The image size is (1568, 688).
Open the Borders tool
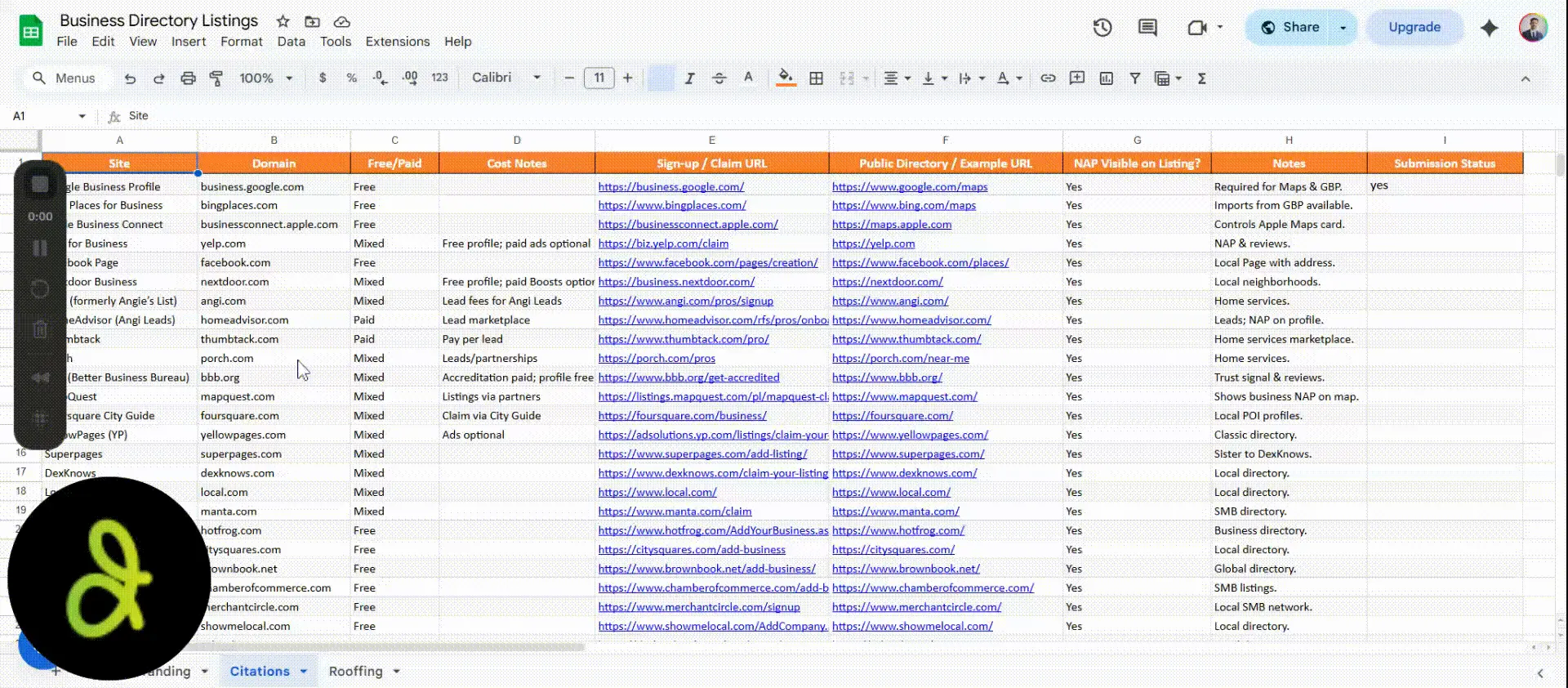click(816, 78)
